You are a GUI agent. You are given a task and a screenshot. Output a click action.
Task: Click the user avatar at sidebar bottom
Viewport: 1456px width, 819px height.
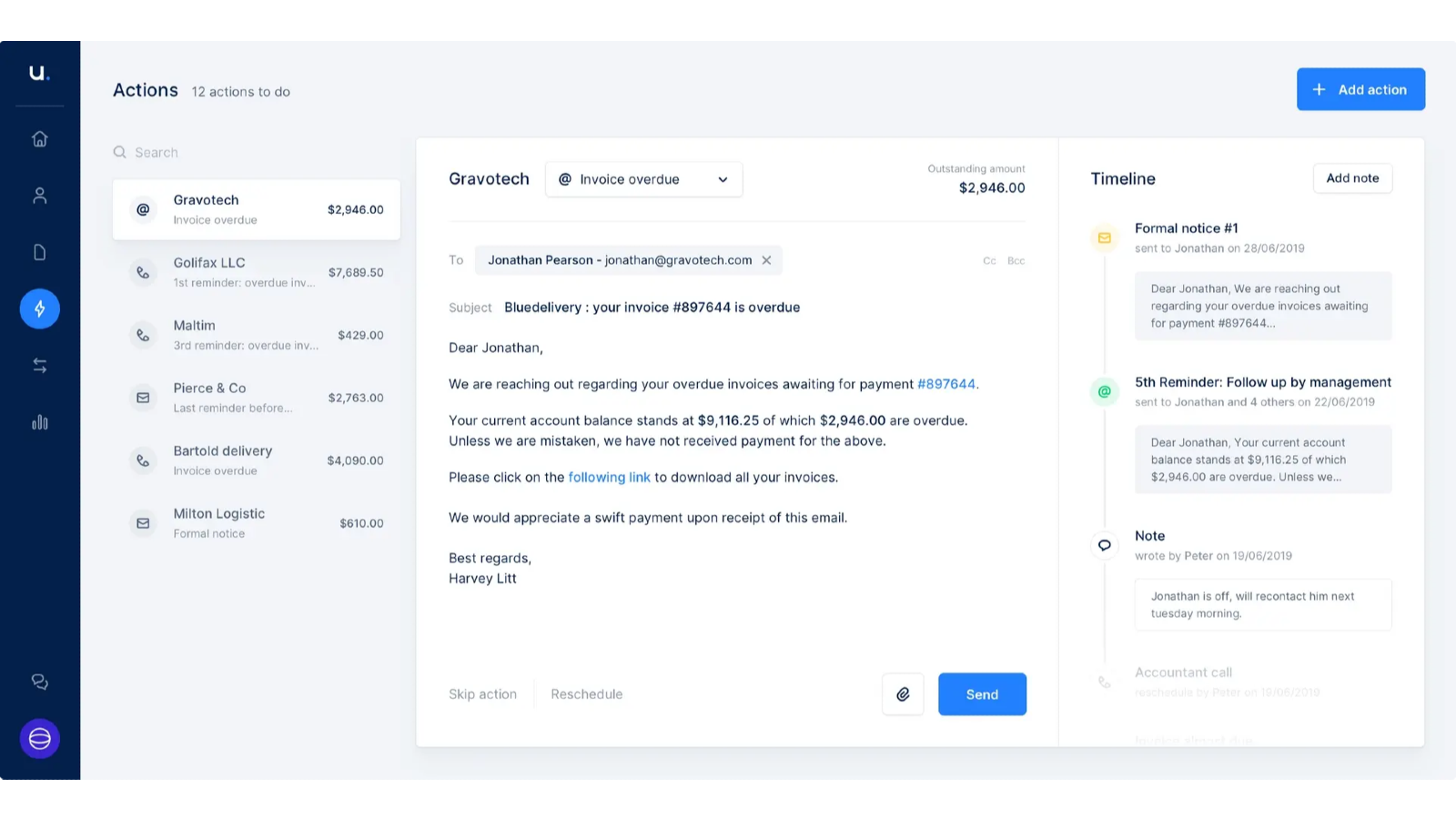tap(39, 739)
